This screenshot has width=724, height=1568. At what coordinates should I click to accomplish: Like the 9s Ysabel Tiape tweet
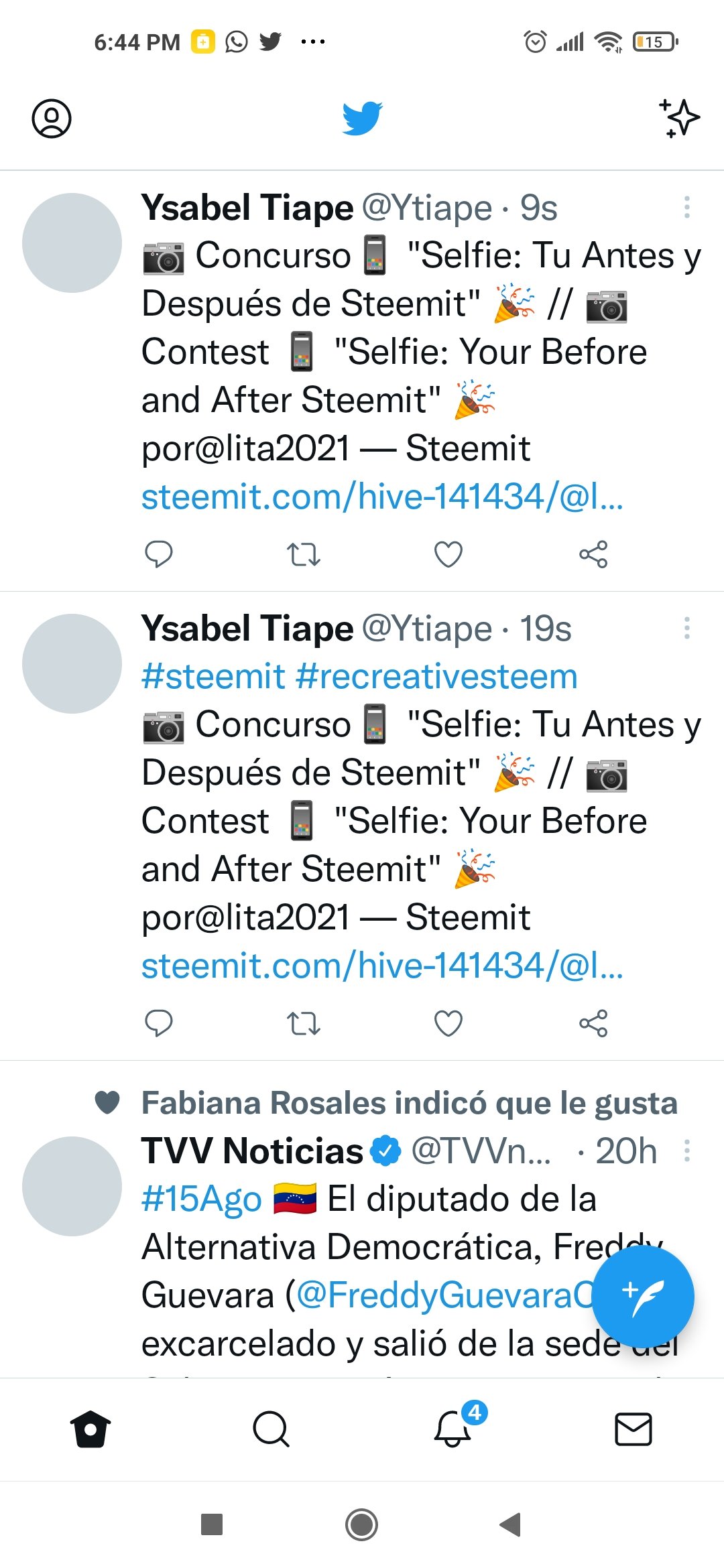click(448, 554)
